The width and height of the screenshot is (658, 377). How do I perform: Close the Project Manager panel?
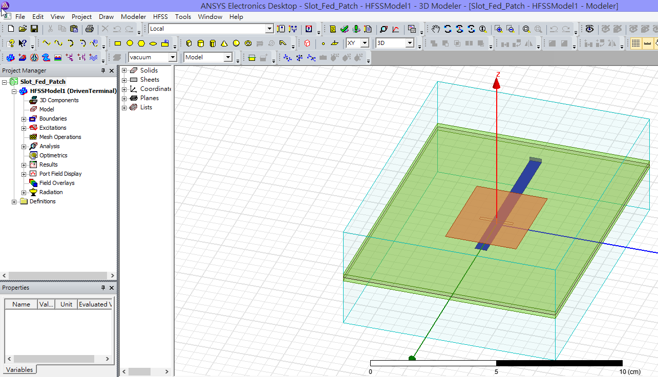click(x=112, y=71)
